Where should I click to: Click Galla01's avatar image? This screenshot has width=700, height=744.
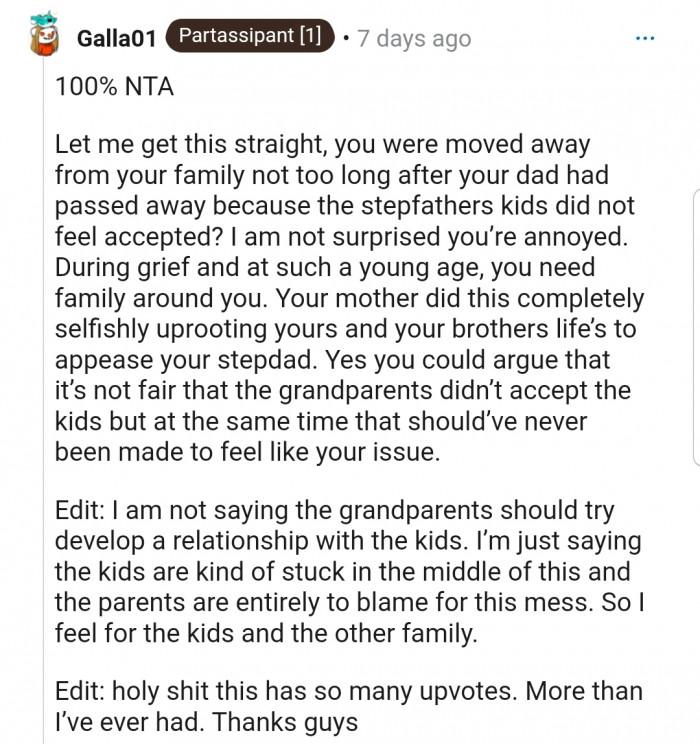click(40, 36)
